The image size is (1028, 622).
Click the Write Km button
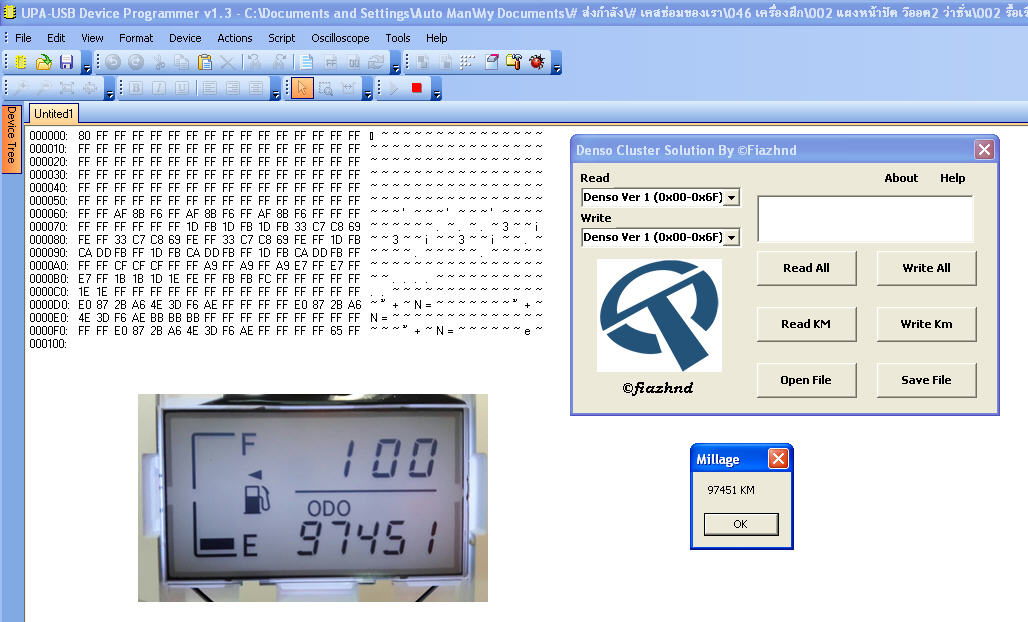(926, 324)
